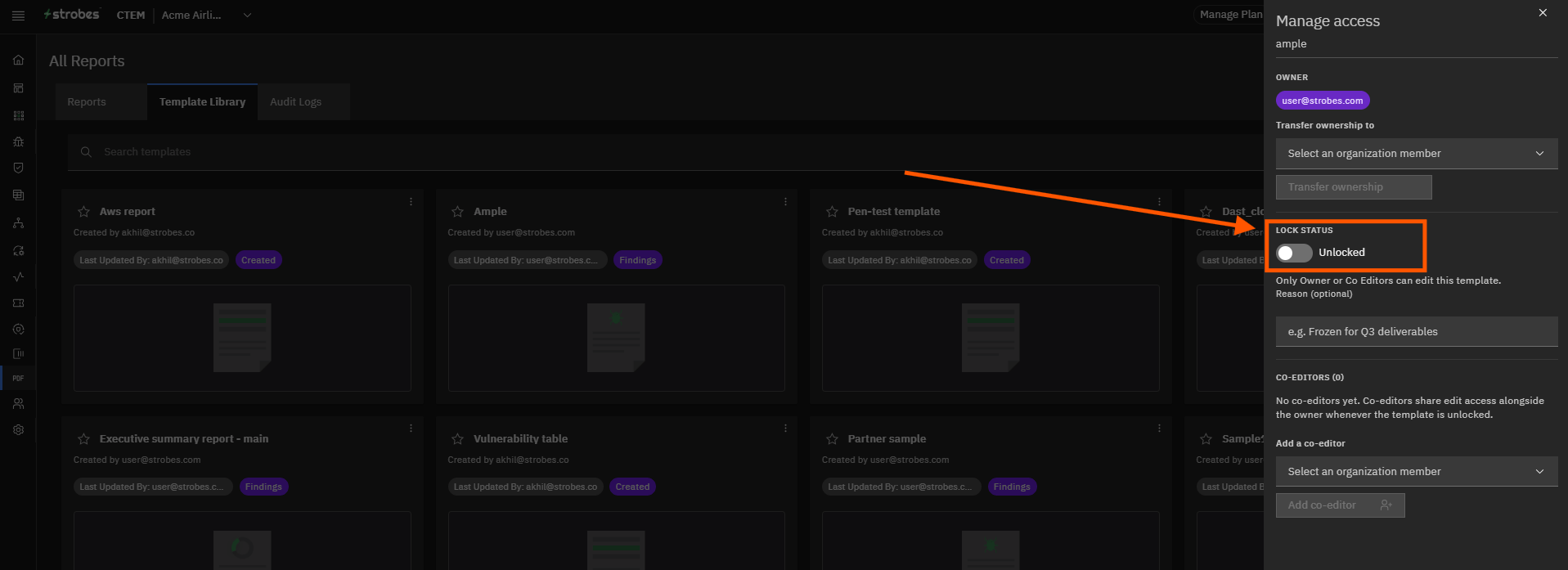Star the Partner sample template
The image size is (1568, 570).
[832, 439]
